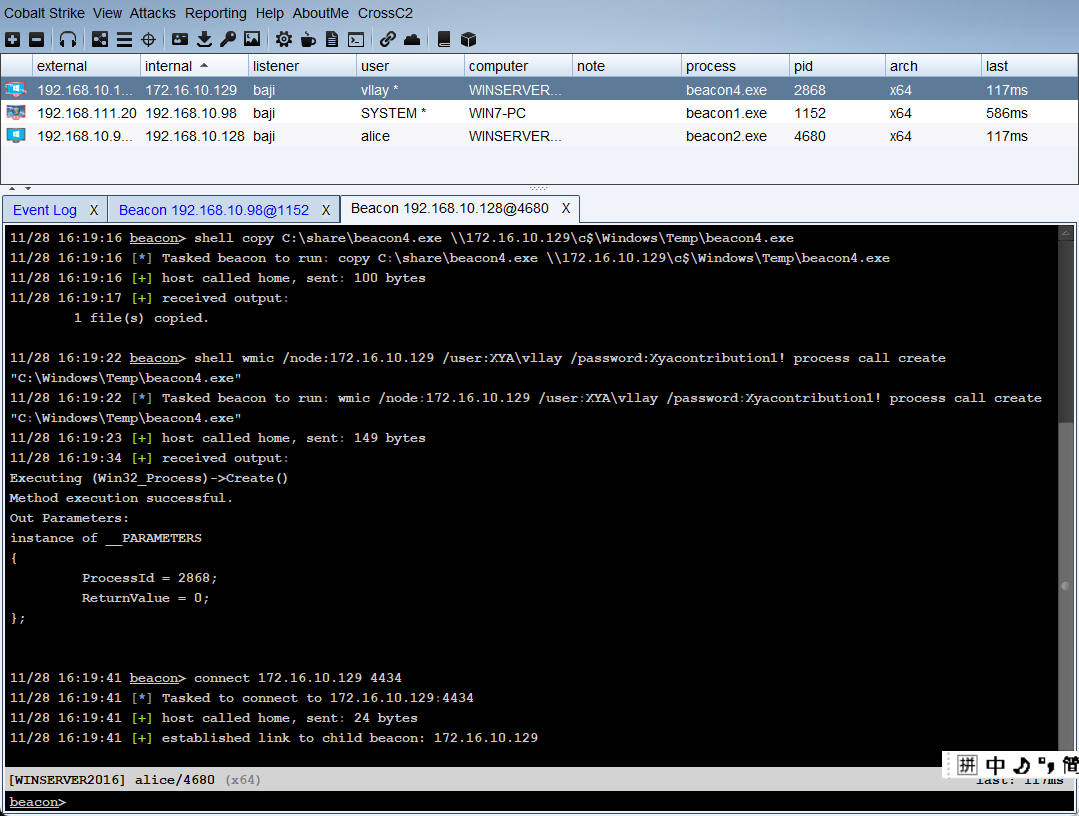
Task: Open the Help menu
Action: [x=269, y=13]
